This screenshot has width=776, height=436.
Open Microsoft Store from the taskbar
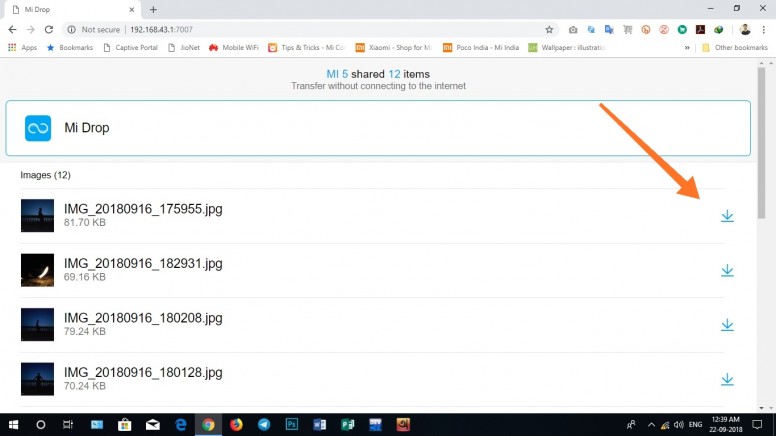click(x=125, y=425)
